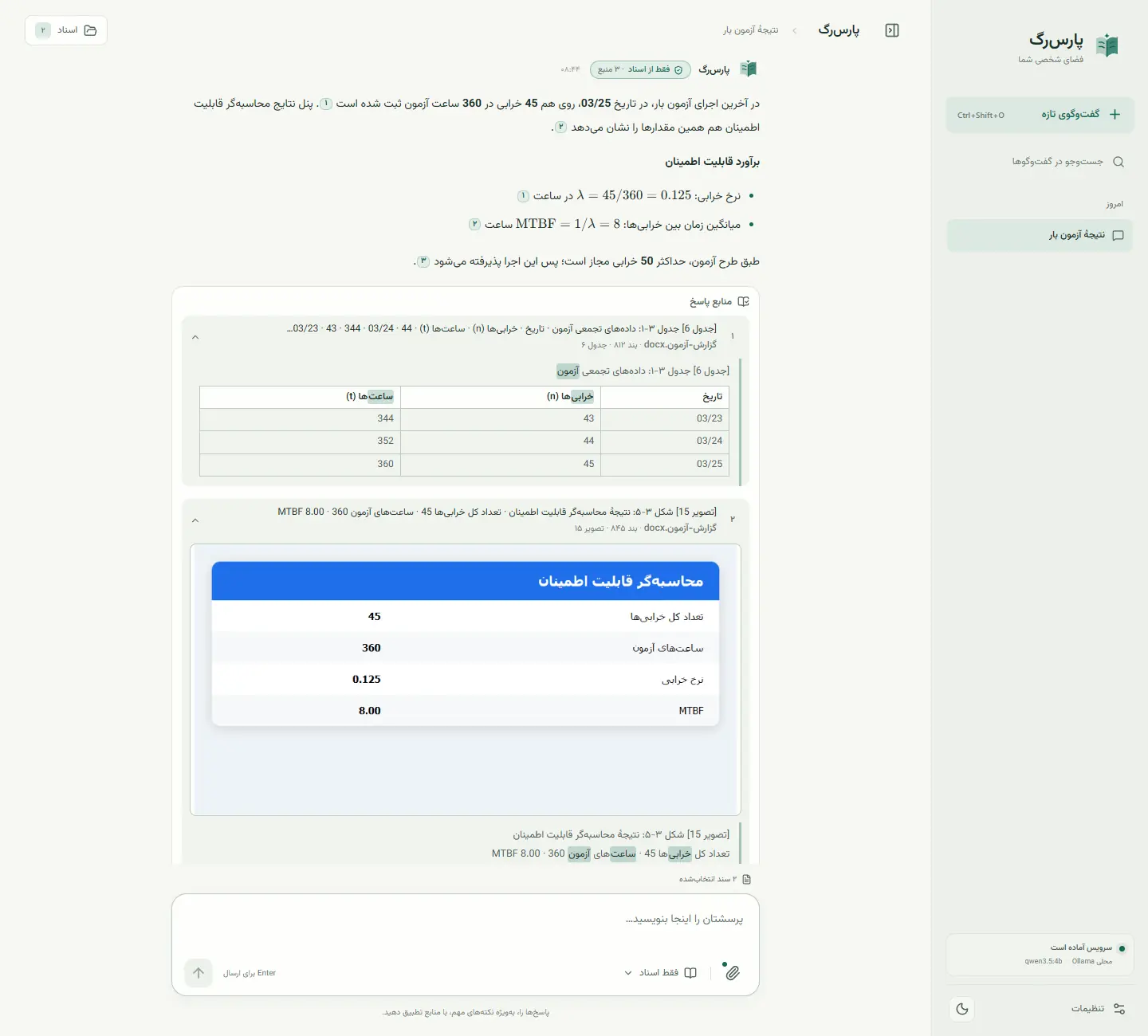The image size is (1148, 1036).
Task: Click the پارس‌رگ breadcrumb title
Action: (839, 30)
